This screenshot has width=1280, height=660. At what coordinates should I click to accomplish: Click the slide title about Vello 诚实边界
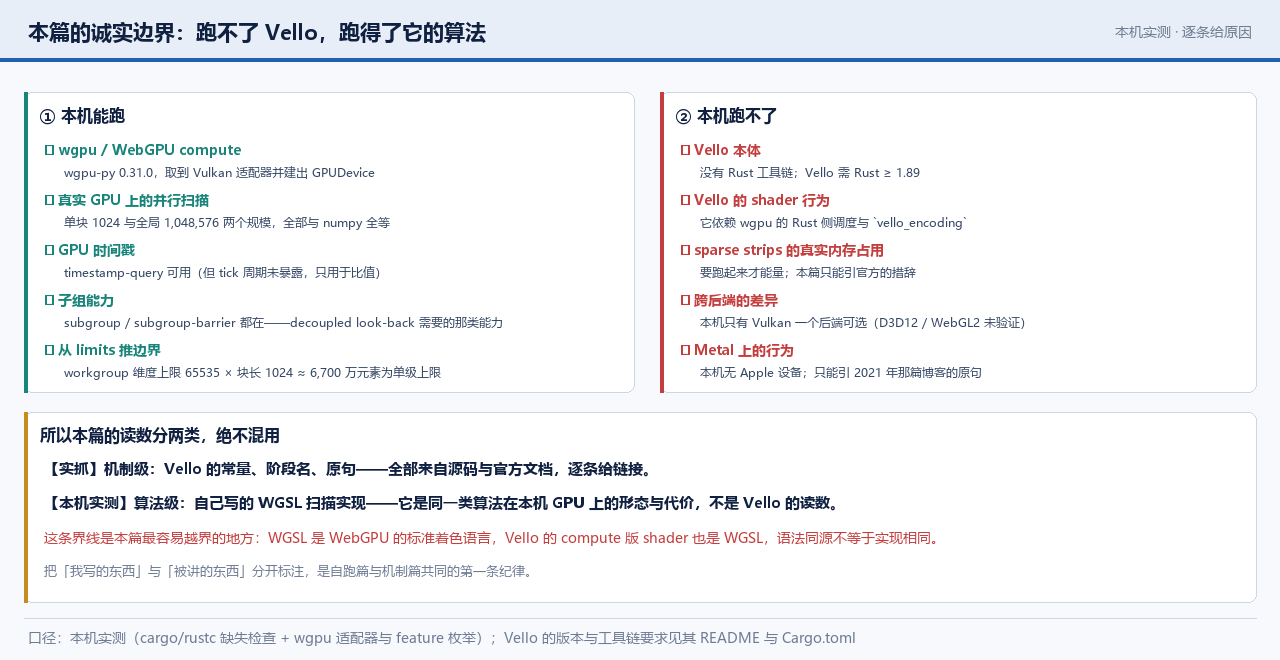click(x=257, y=33)
